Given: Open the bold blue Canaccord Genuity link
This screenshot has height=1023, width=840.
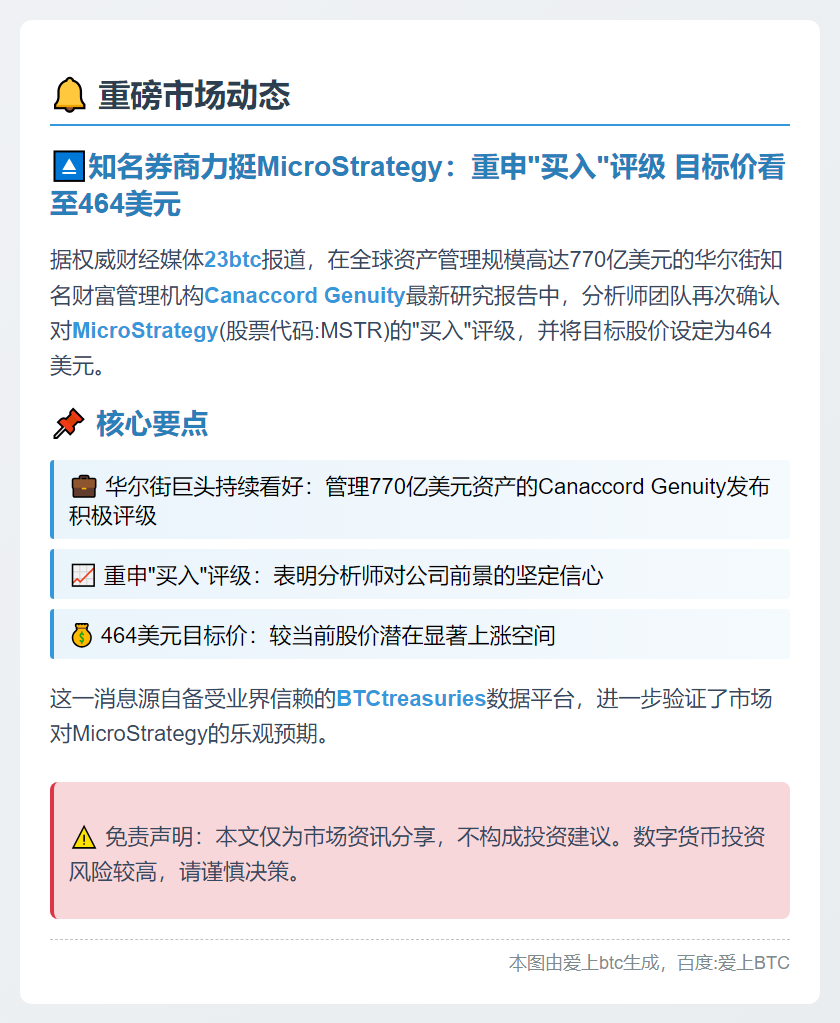Looking at the screenshot, I should (304, 296).
